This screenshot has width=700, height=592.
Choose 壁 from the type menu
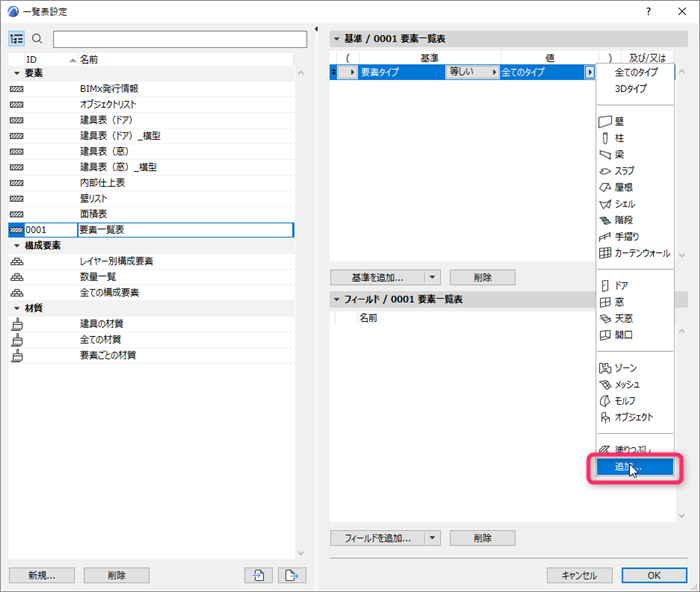(635, 121)
